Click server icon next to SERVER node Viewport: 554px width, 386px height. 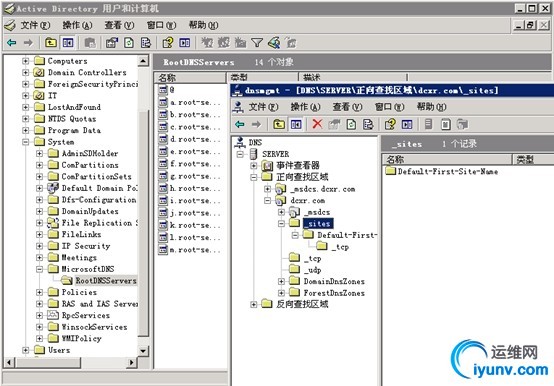253,154
